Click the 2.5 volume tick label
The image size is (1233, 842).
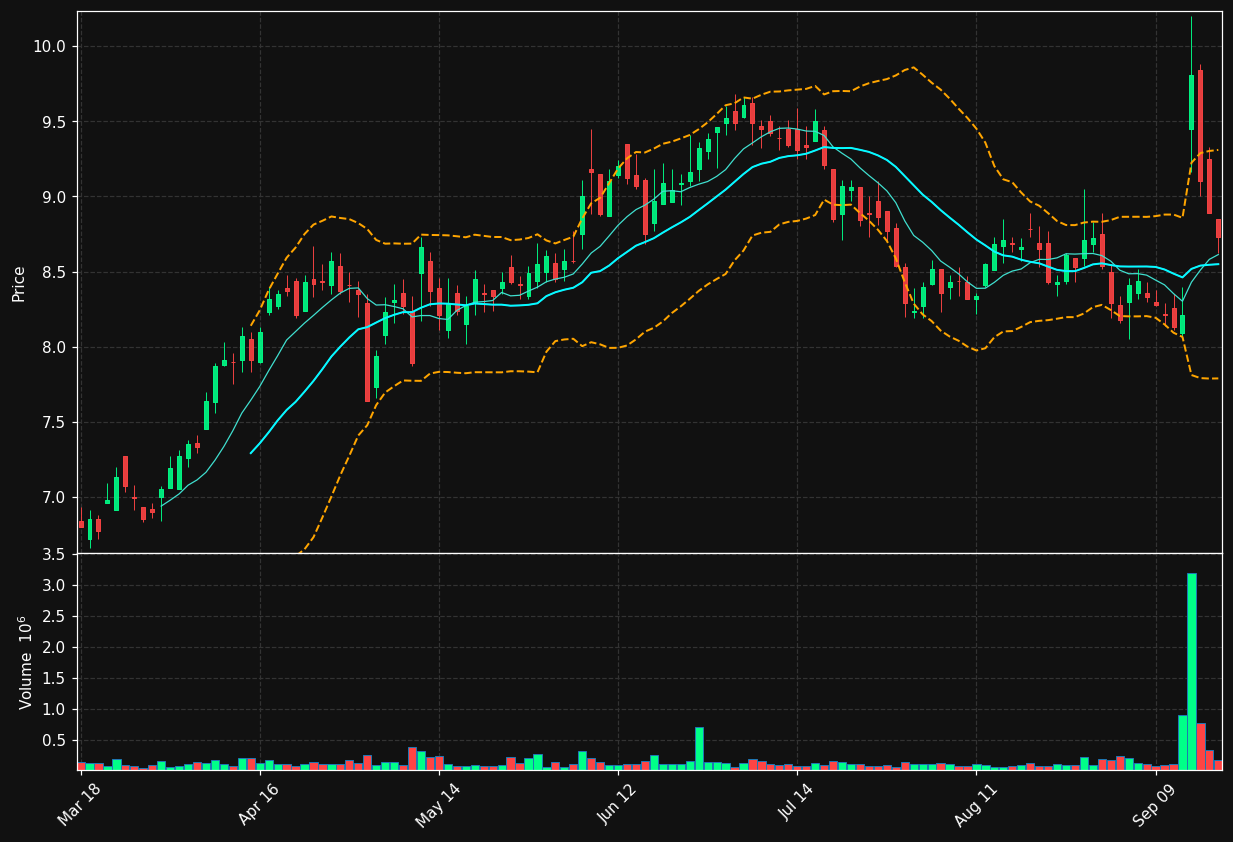click(52, 616)
